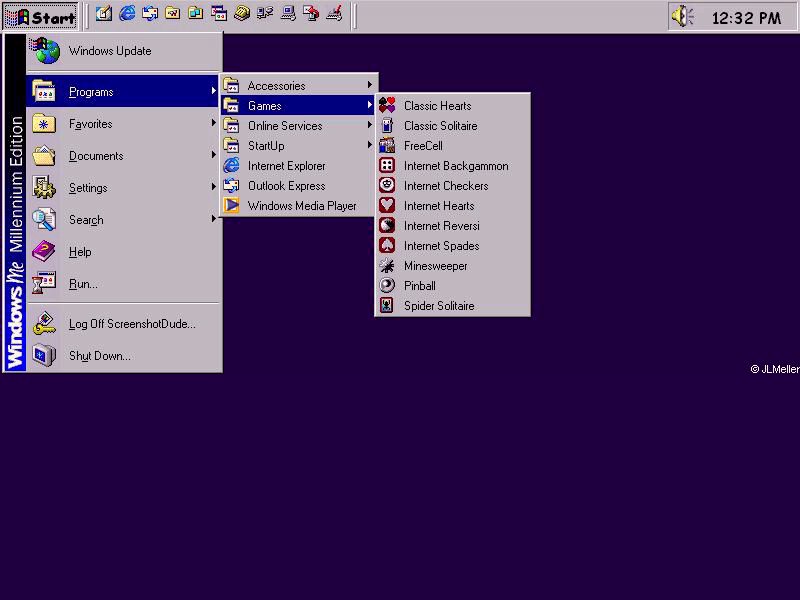Launch Internet Backgammon
Viewport: 800px width, 600px height.
click(x=453, y=166)
